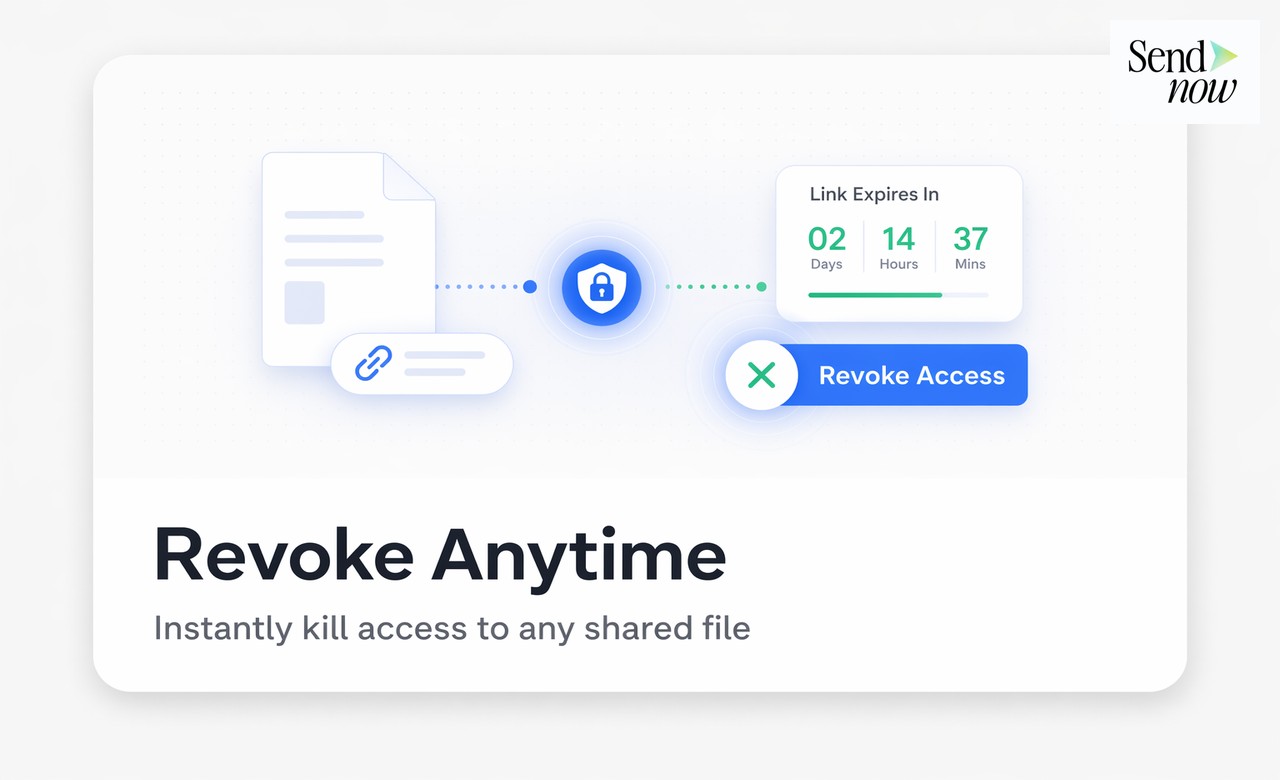Click the "Link Expires In" title
The width and height of the screenshot is (1280, 780).
tap(874, 194)
